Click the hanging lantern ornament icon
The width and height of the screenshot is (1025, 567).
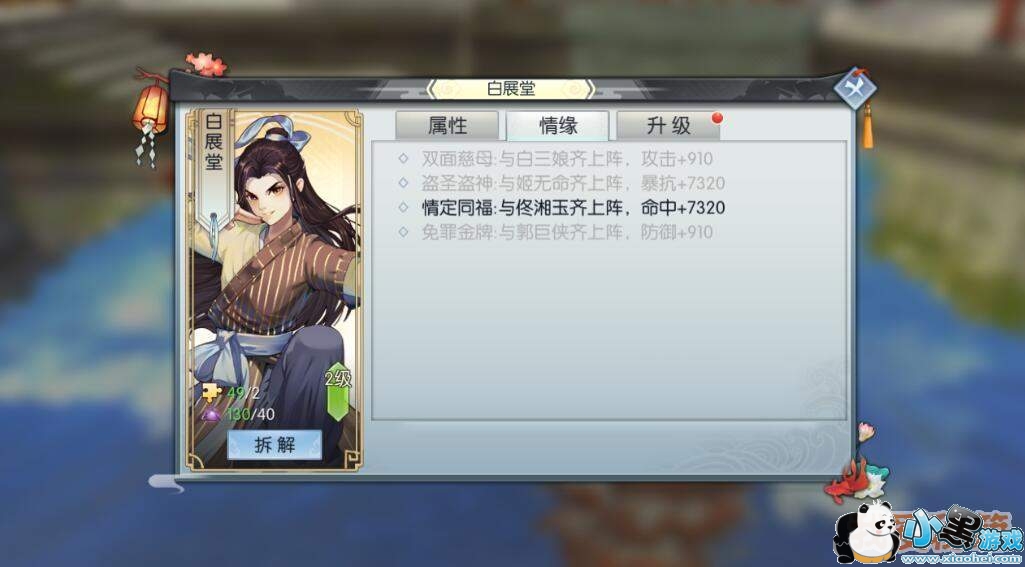point(150,114)
